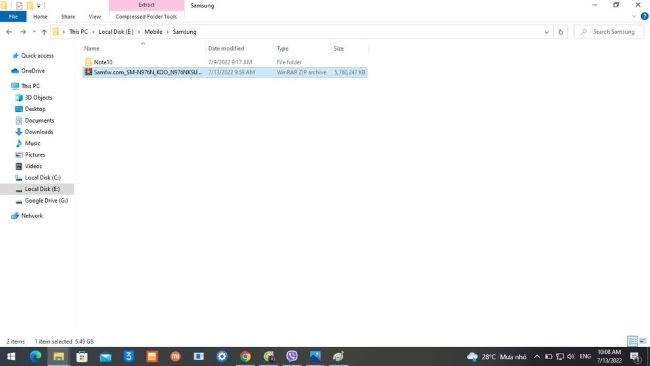Expand address bar history dropdown

(546, 32)
